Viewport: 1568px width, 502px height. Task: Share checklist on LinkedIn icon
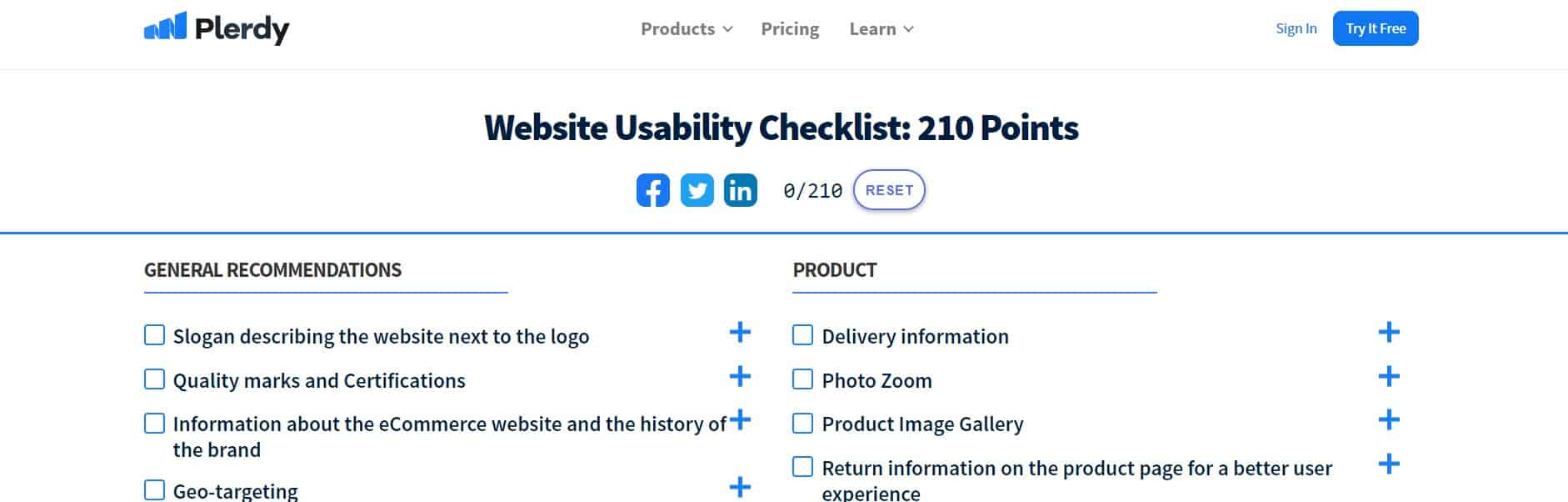coord(741,190)
